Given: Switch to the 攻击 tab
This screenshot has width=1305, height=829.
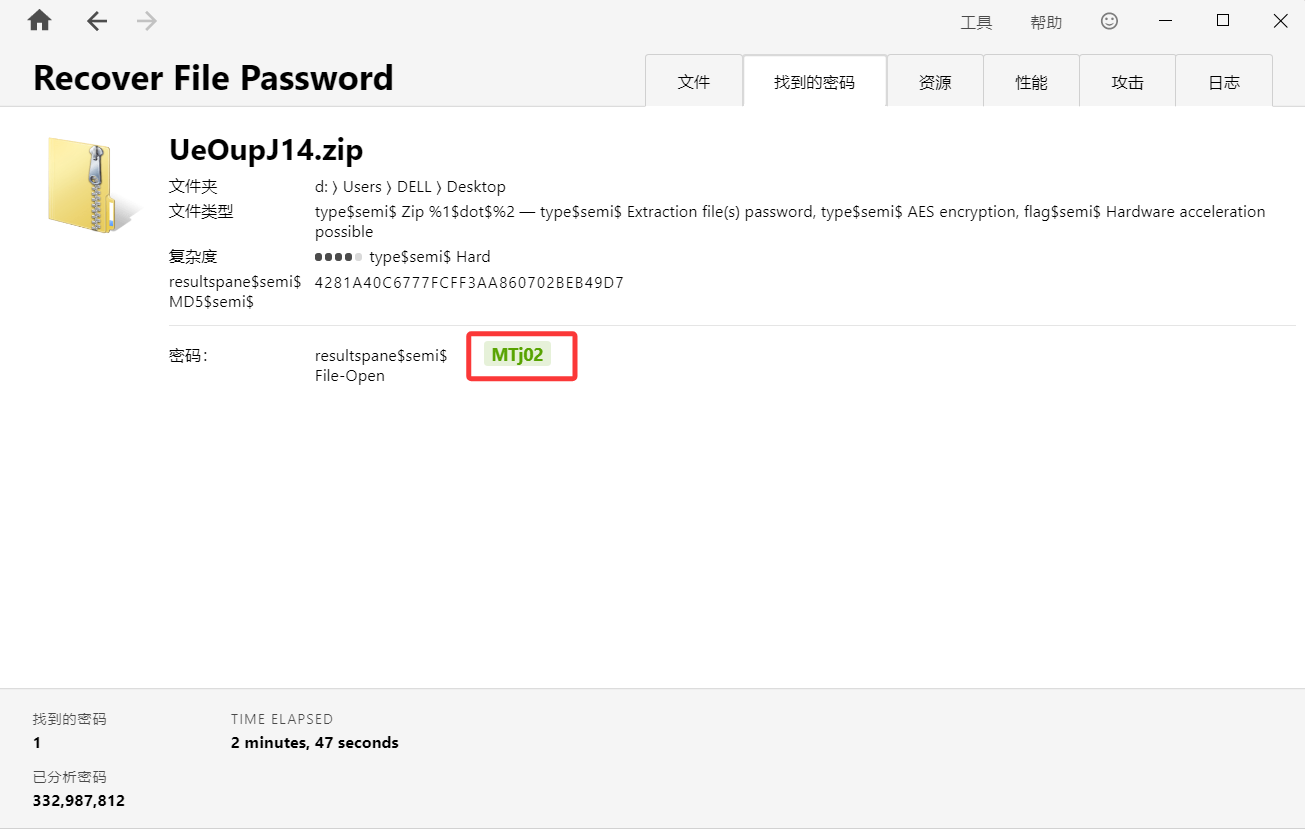Looking at the screenshot, I should 1127,81.
